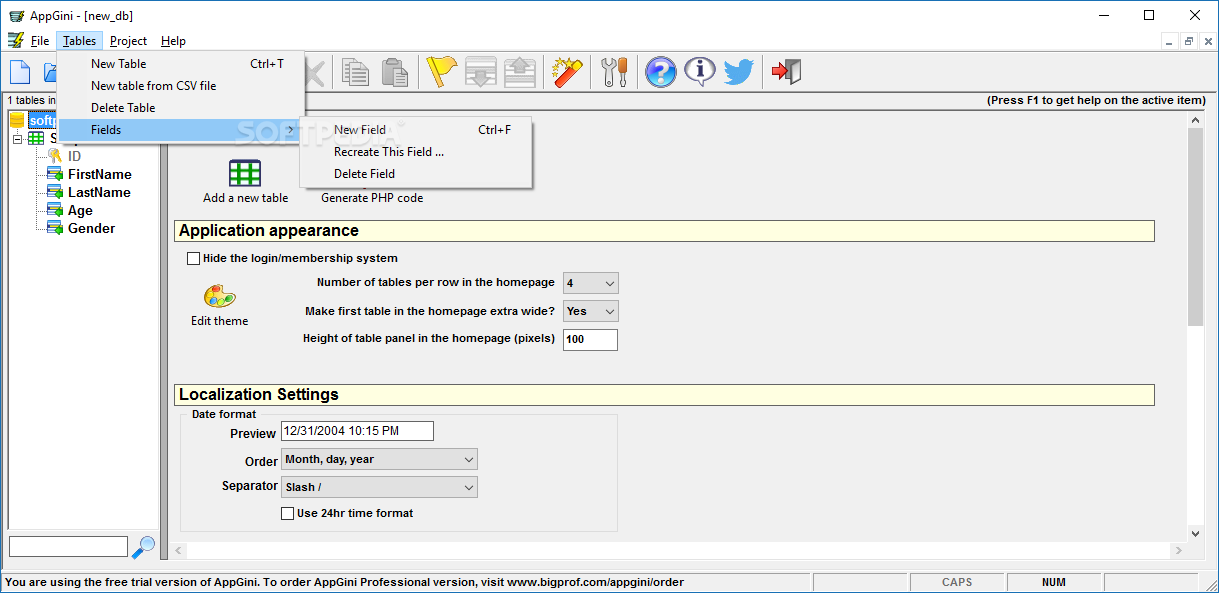The image size is (1219, 593).
Task: Click the info speech bubble icon
Action: click(x=701, y=72)
